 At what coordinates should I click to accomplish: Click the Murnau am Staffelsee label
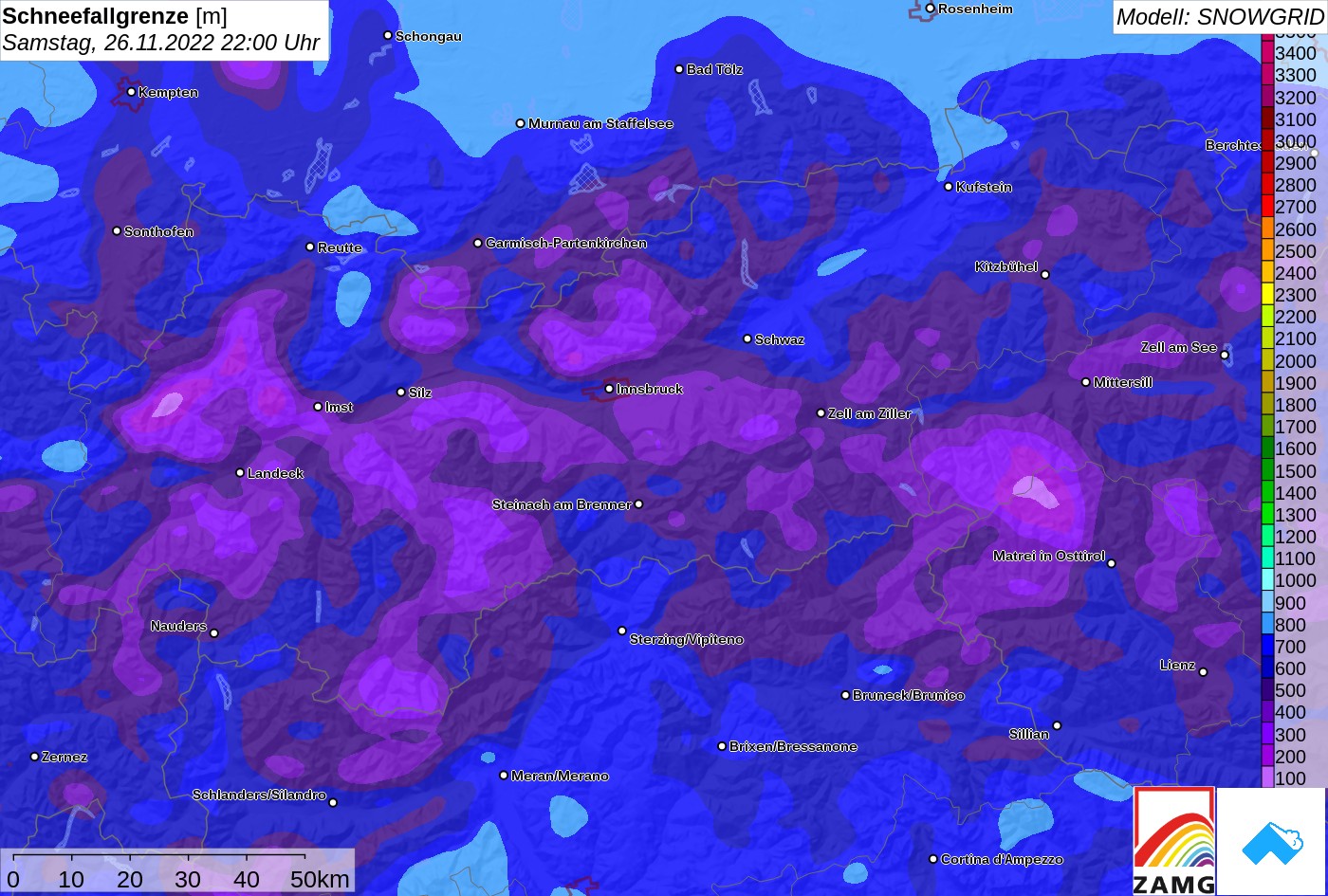point(601,123)
